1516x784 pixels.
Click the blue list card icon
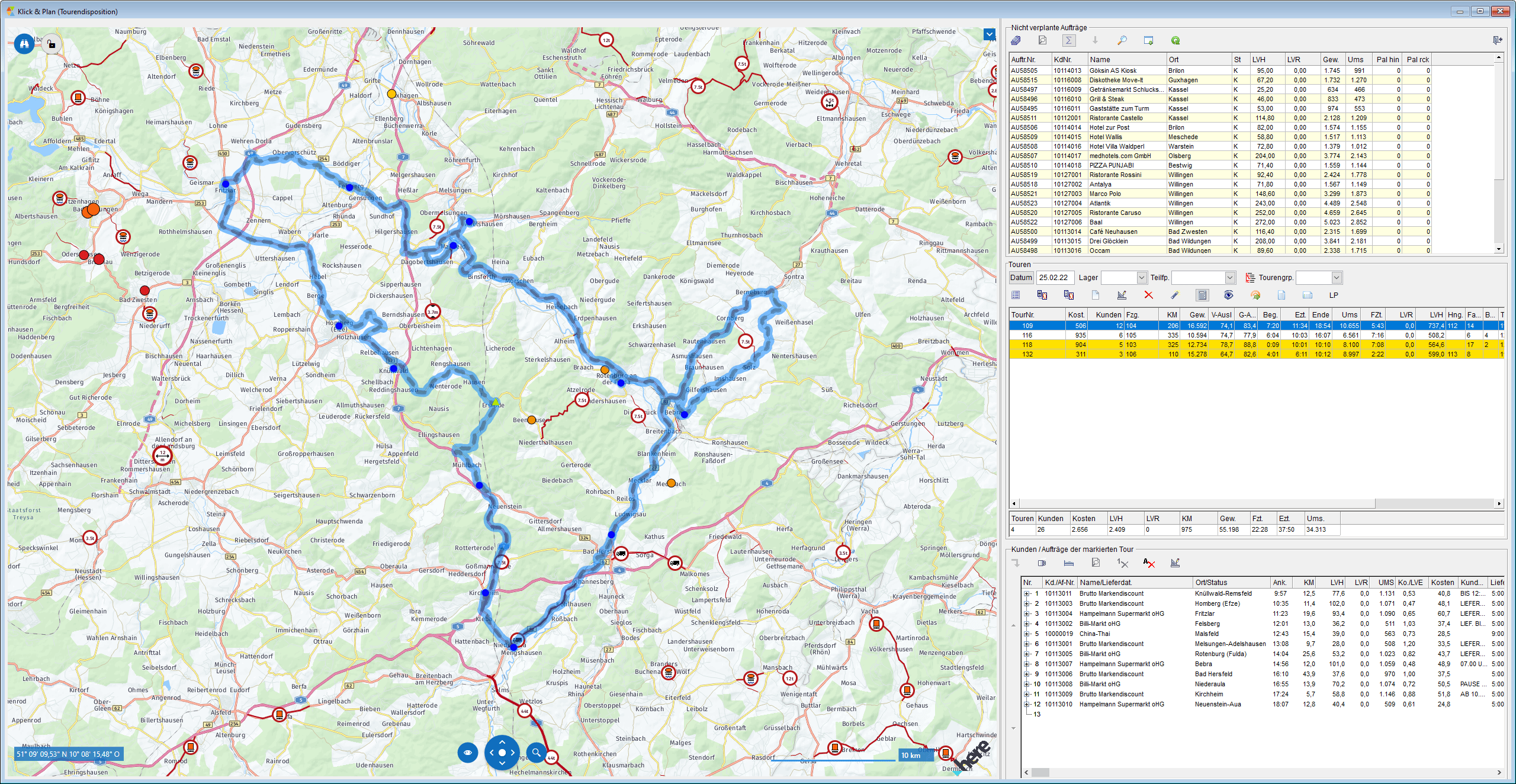coord(1308,295)
